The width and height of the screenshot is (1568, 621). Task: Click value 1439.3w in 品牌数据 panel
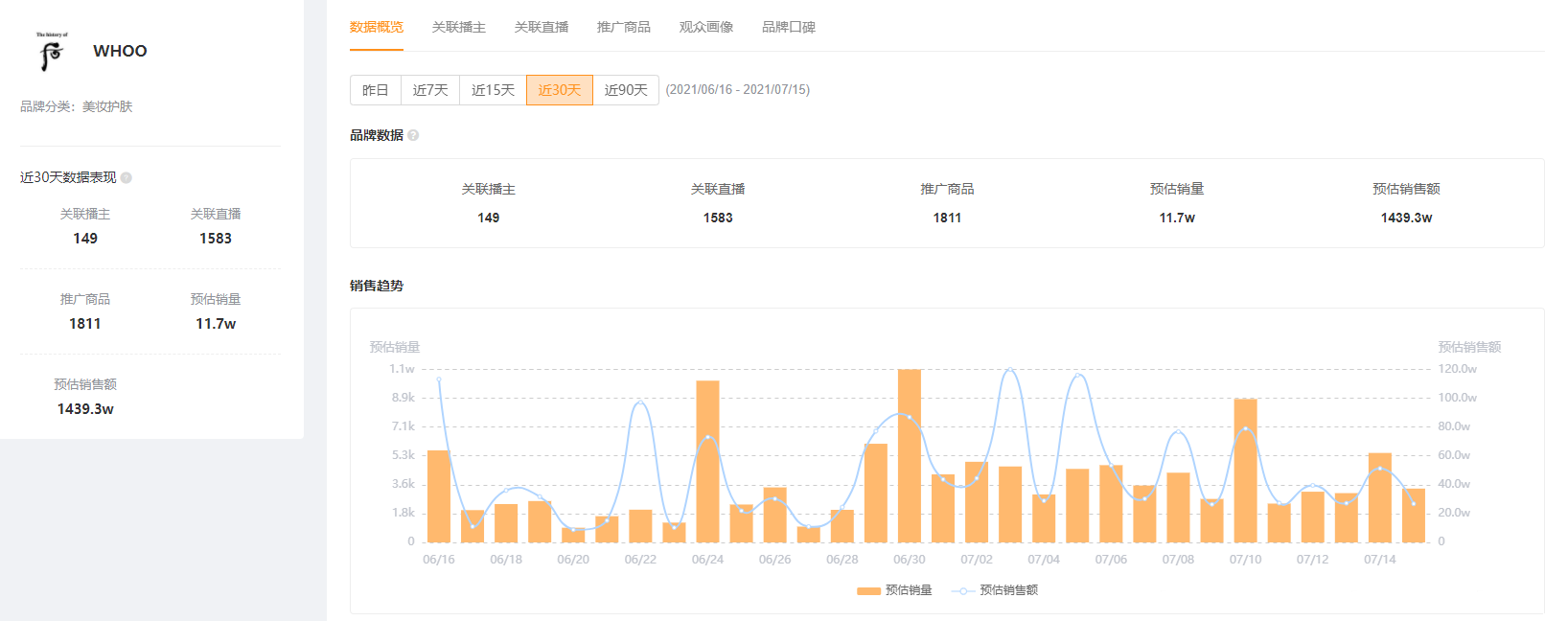click(1406, 218)
